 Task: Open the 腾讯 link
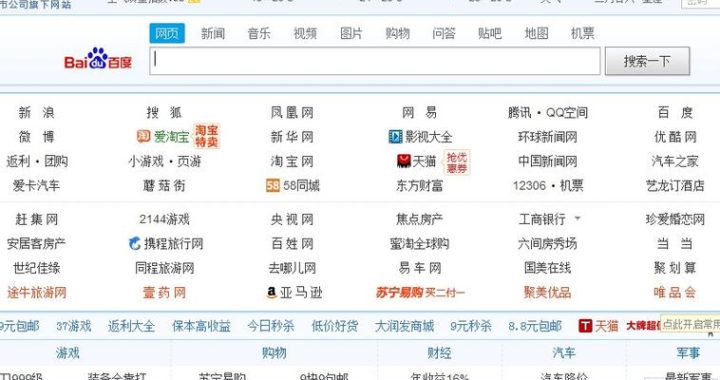[x=519, y=112]
